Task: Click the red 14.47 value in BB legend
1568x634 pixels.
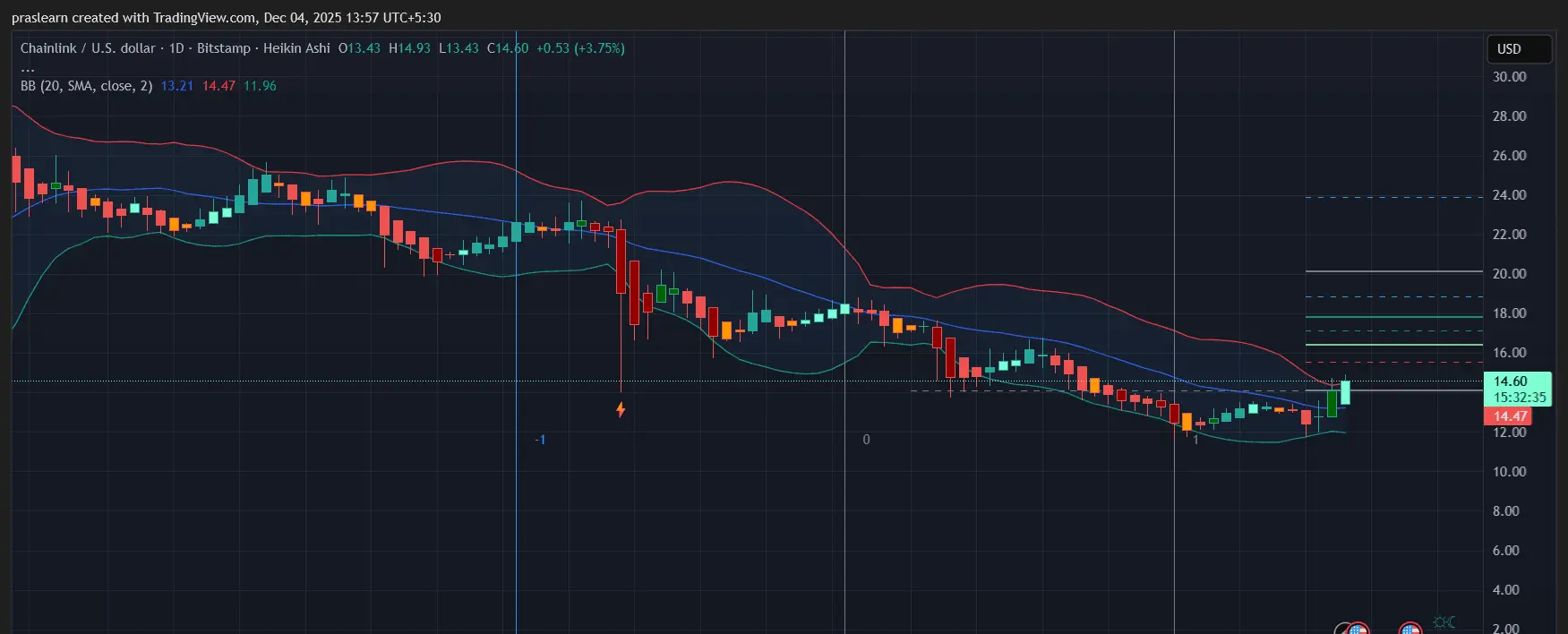Action: pyautogui.click(x=218, y=86)
